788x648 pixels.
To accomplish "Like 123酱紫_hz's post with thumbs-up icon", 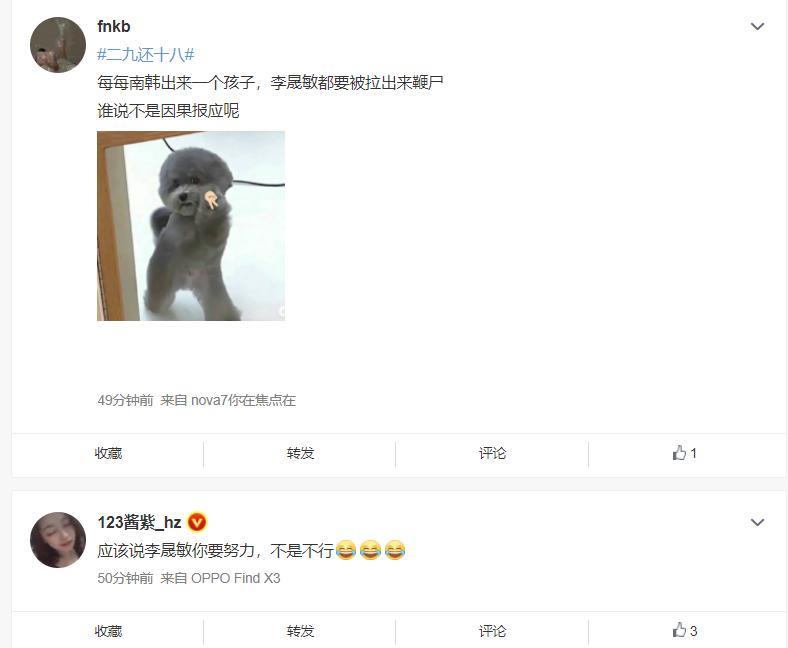I will (679, 630).
